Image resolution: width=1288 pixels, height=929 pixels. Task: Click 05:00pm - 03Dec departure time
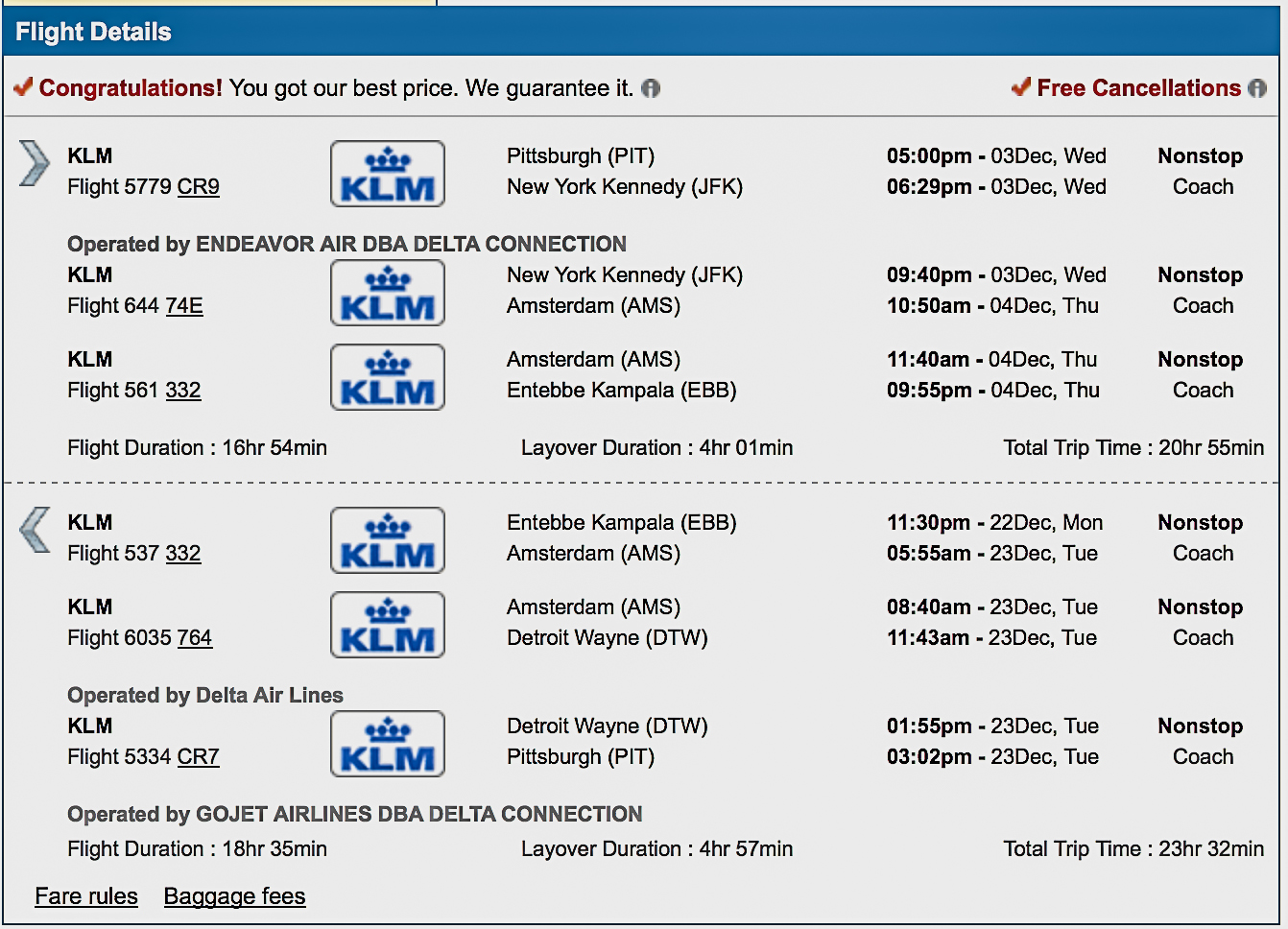click(996, 156)
